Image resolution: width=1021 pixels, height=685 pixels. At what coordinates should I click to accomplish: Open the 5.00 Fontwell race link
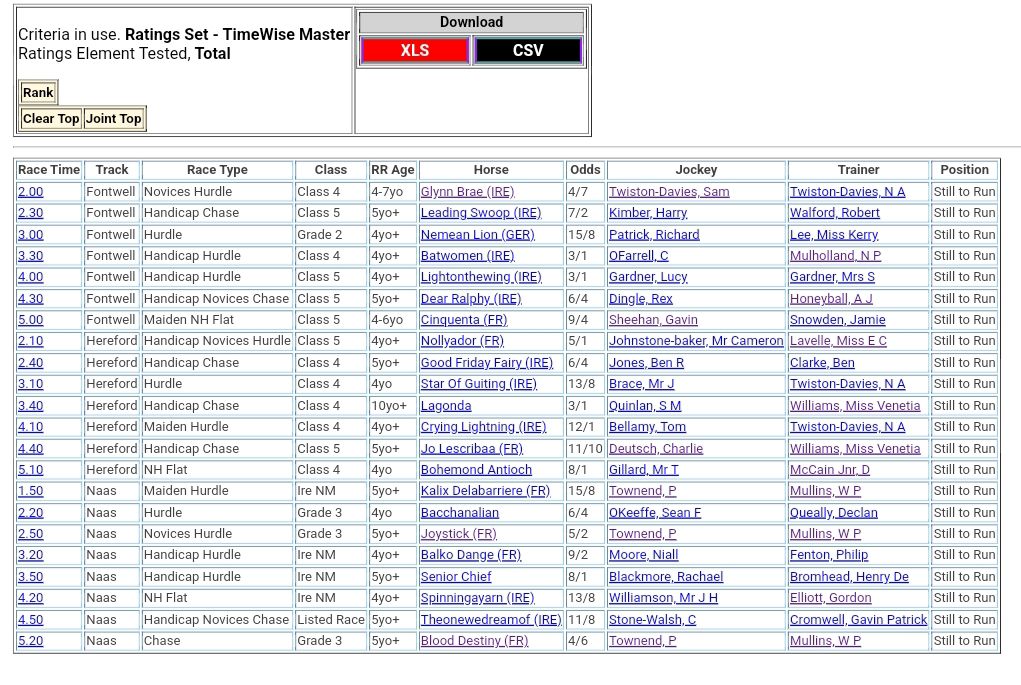(31, 320)
